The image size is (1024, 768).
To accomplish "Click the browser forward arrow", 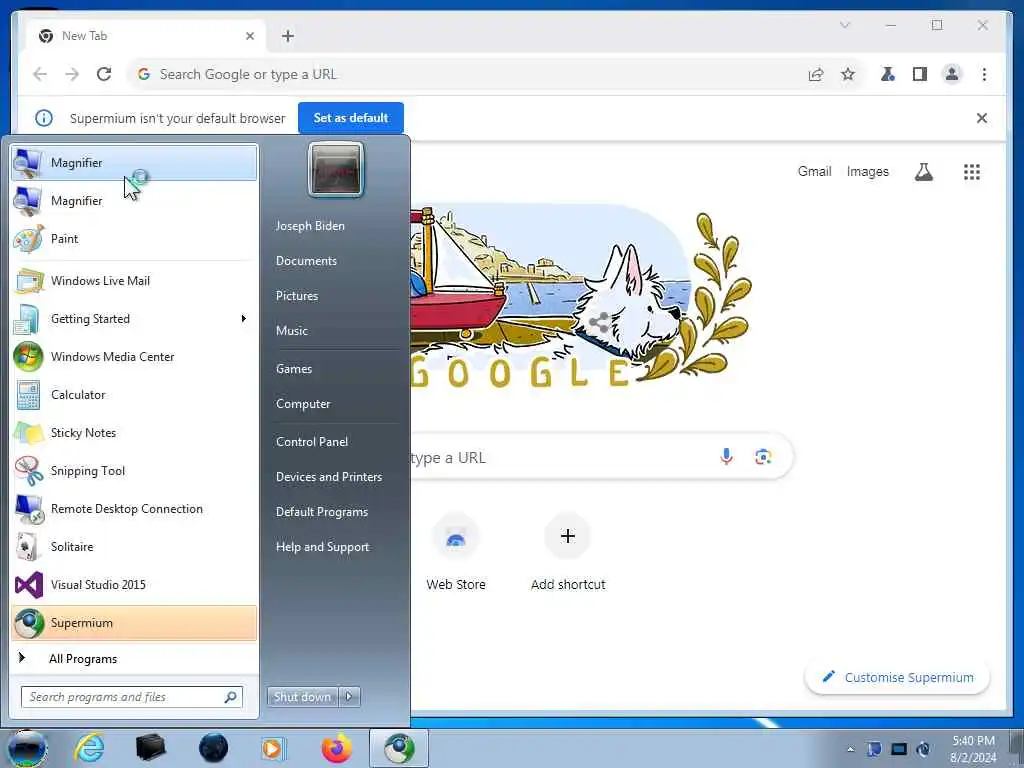I will tap(72, 74).
